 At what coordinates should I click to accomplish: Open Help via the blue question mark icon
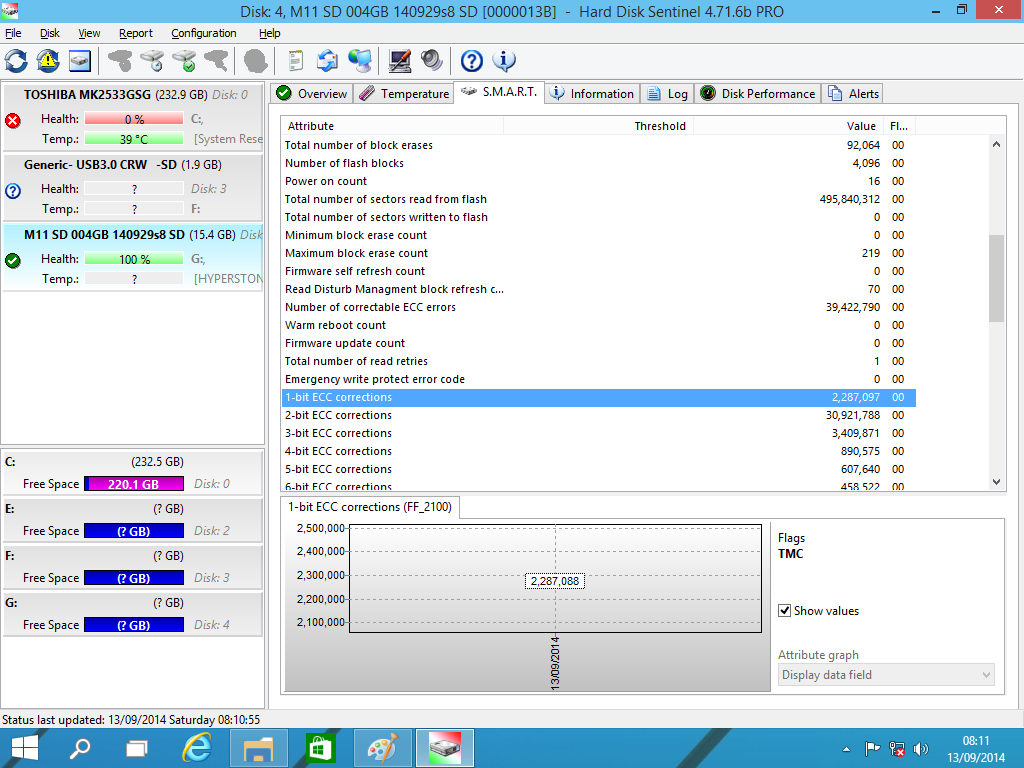coord(472,61)
